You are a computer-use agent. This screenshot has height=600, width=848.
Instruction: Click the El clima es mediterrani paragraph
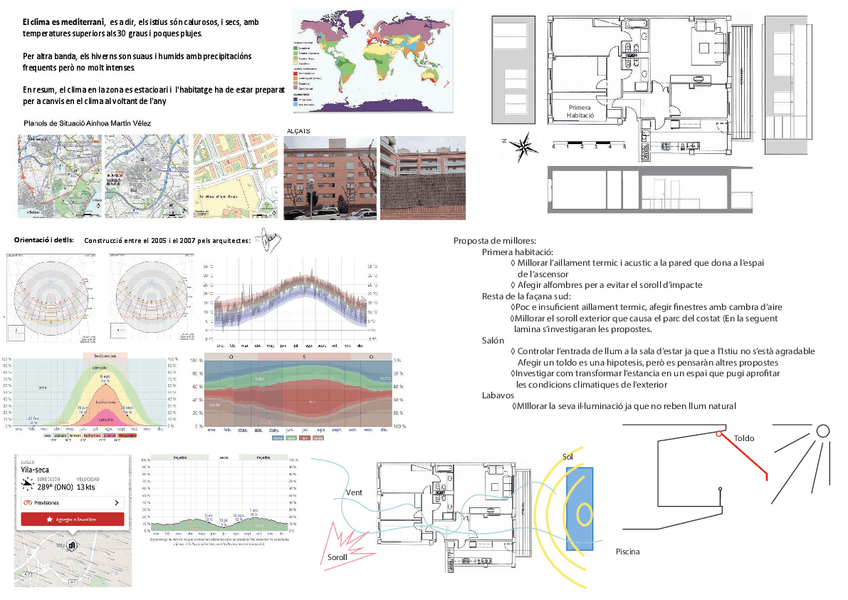pos(141,28)
